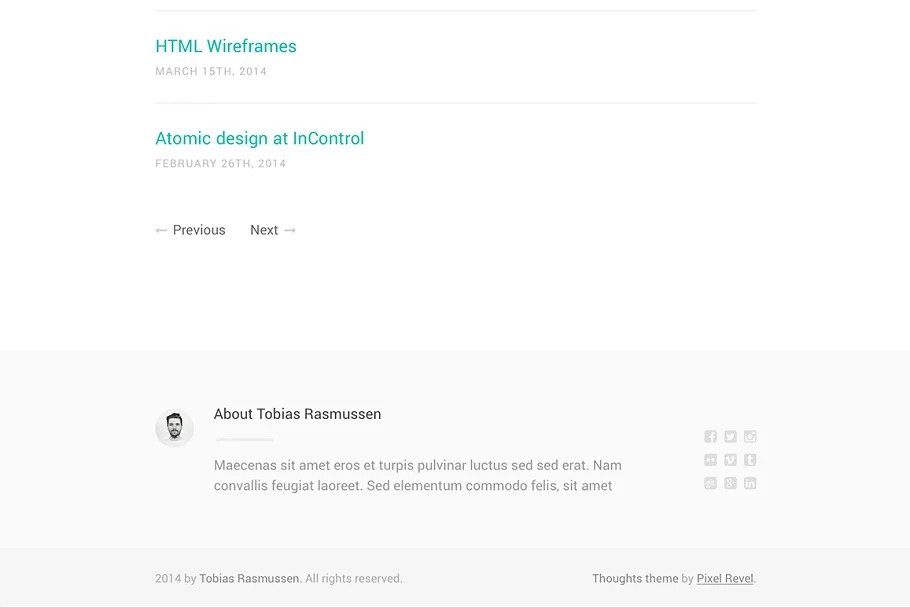Click the About Tobias Rasmussen heading
Image resolution: width=910 pixels, height=607 pixels.
[297, 414]
